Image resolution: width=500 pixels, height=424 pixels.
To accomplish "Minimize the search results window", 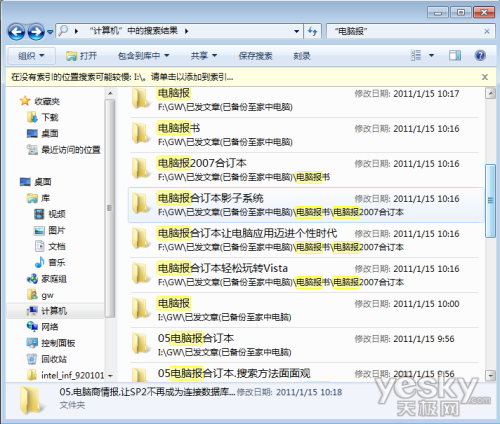I will tap(438, 13).
